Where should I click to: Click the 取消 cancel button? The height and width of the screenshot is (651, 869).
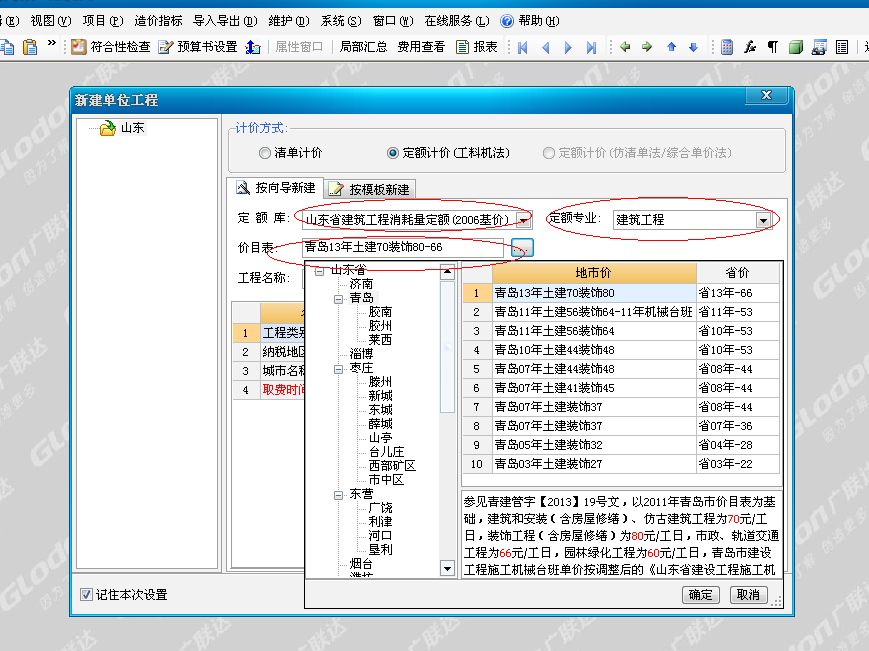749,594
